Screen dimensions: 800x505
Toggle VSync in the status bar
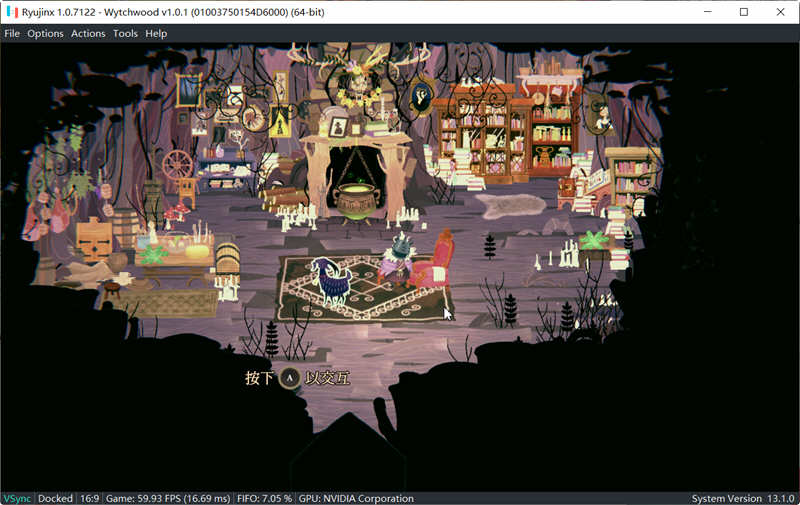coord(17,498)
